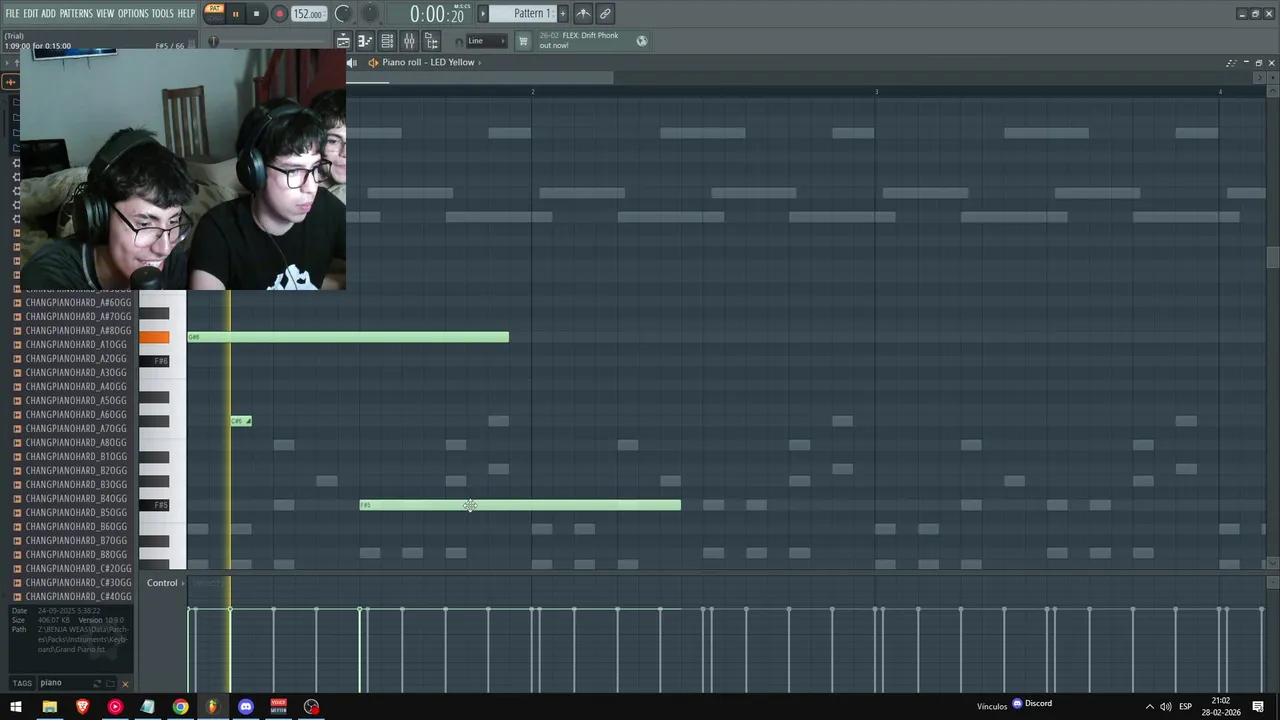Open the EDIT menu

click(x=30, y=14)
